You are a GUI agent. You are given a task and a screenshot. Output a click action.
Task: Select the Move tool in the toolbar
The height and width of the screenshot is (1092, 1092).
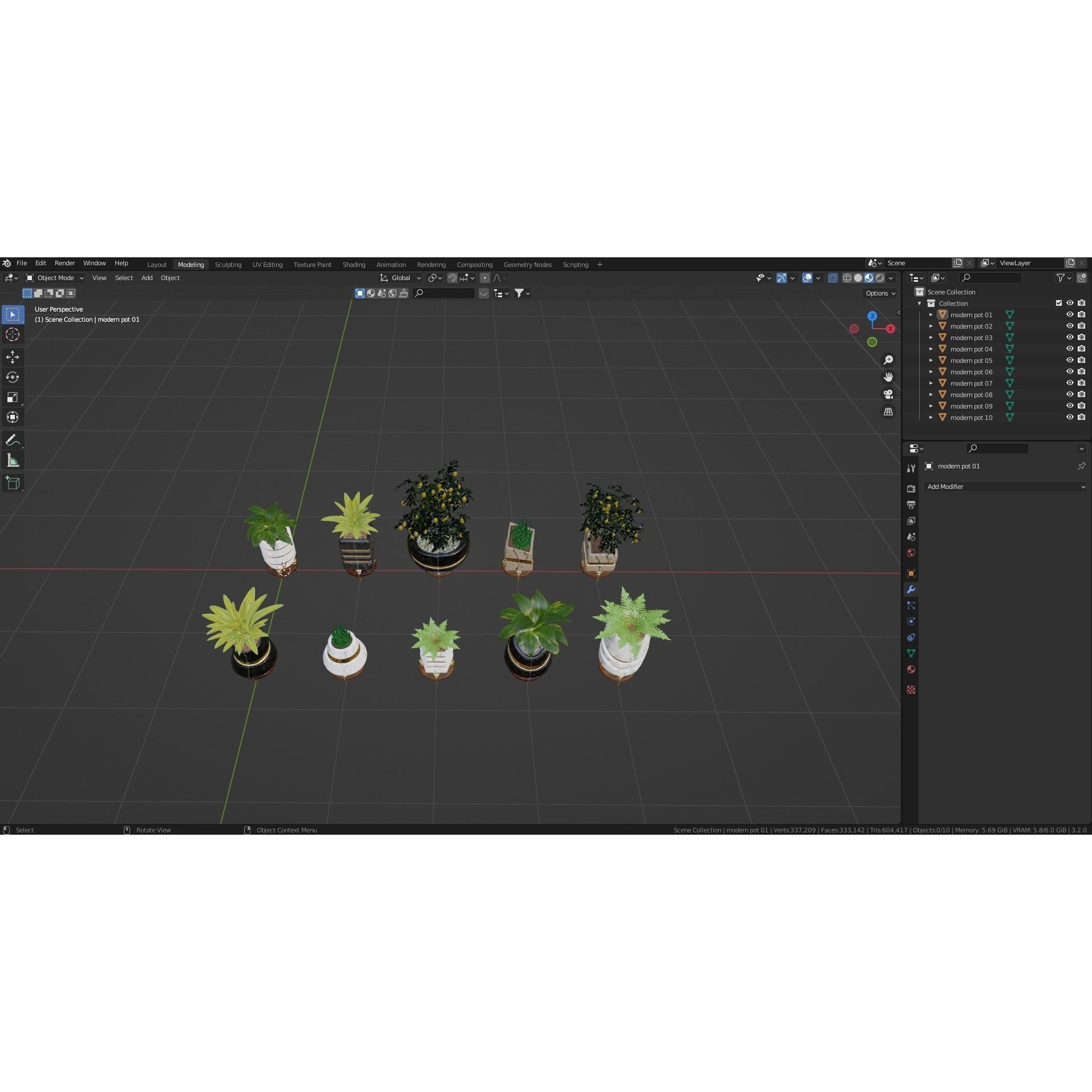point(13,357)
